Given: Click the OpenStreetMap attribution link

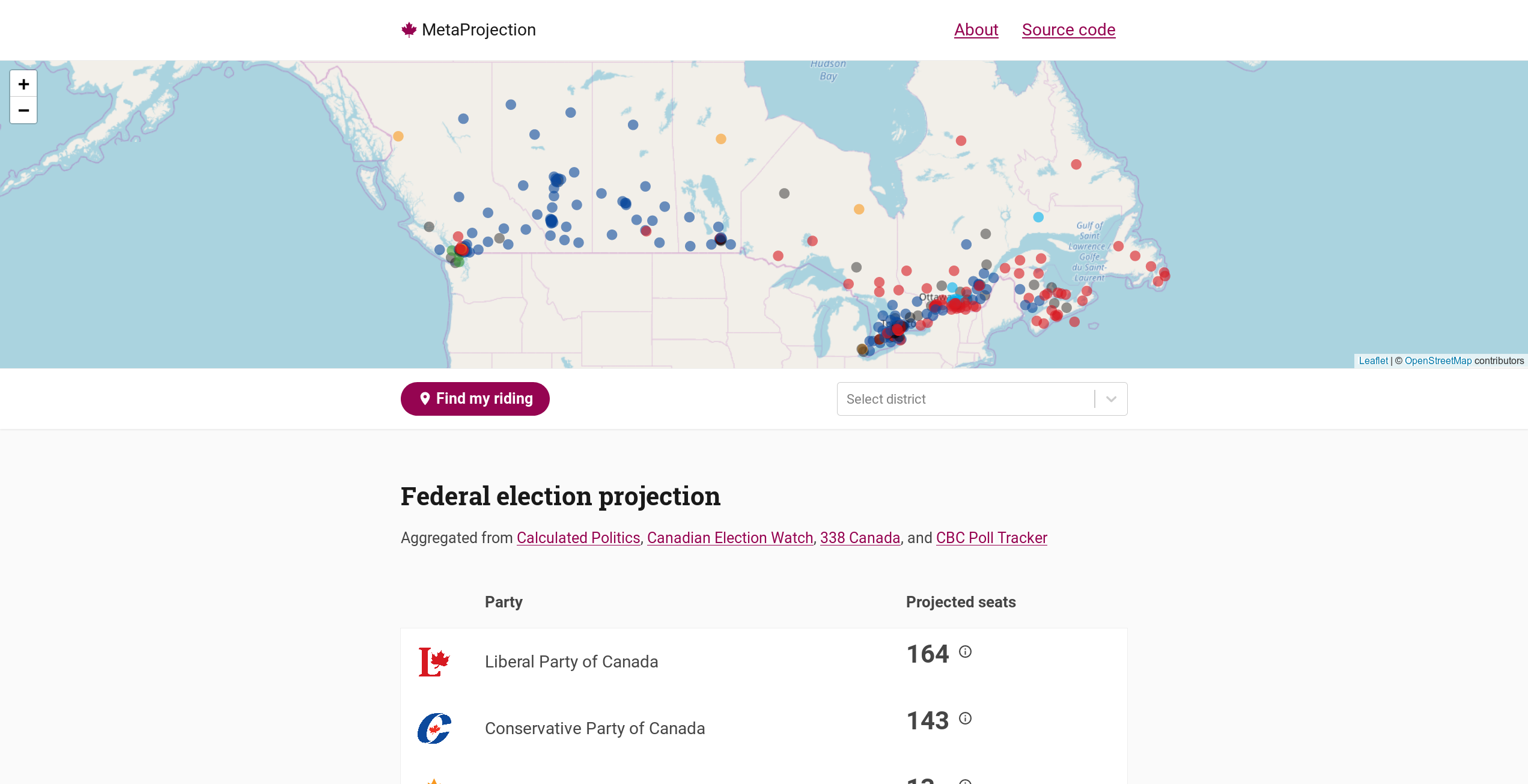Looking at the screenshot, I should pyautogui.click(x=1438, y=360).
